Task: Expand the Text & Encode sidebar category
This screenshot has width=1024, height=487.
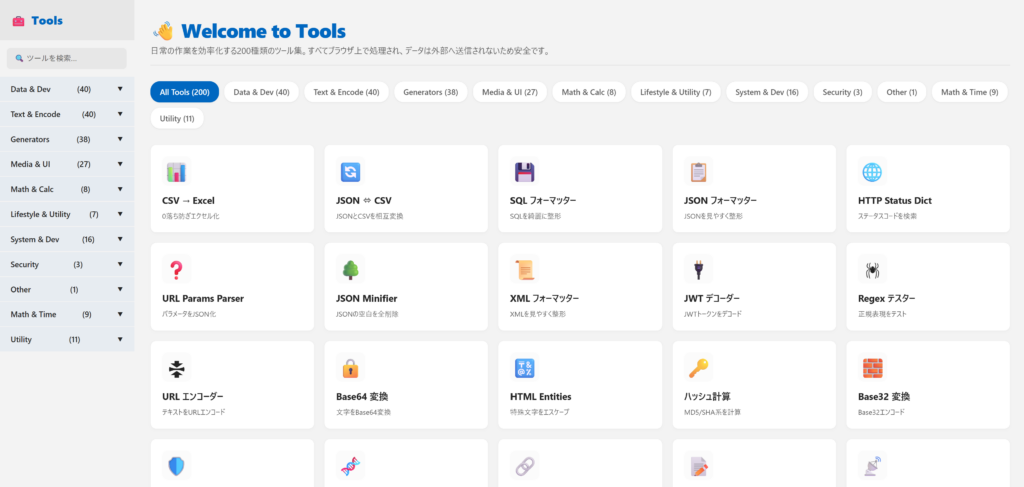Action: [67, 114]
